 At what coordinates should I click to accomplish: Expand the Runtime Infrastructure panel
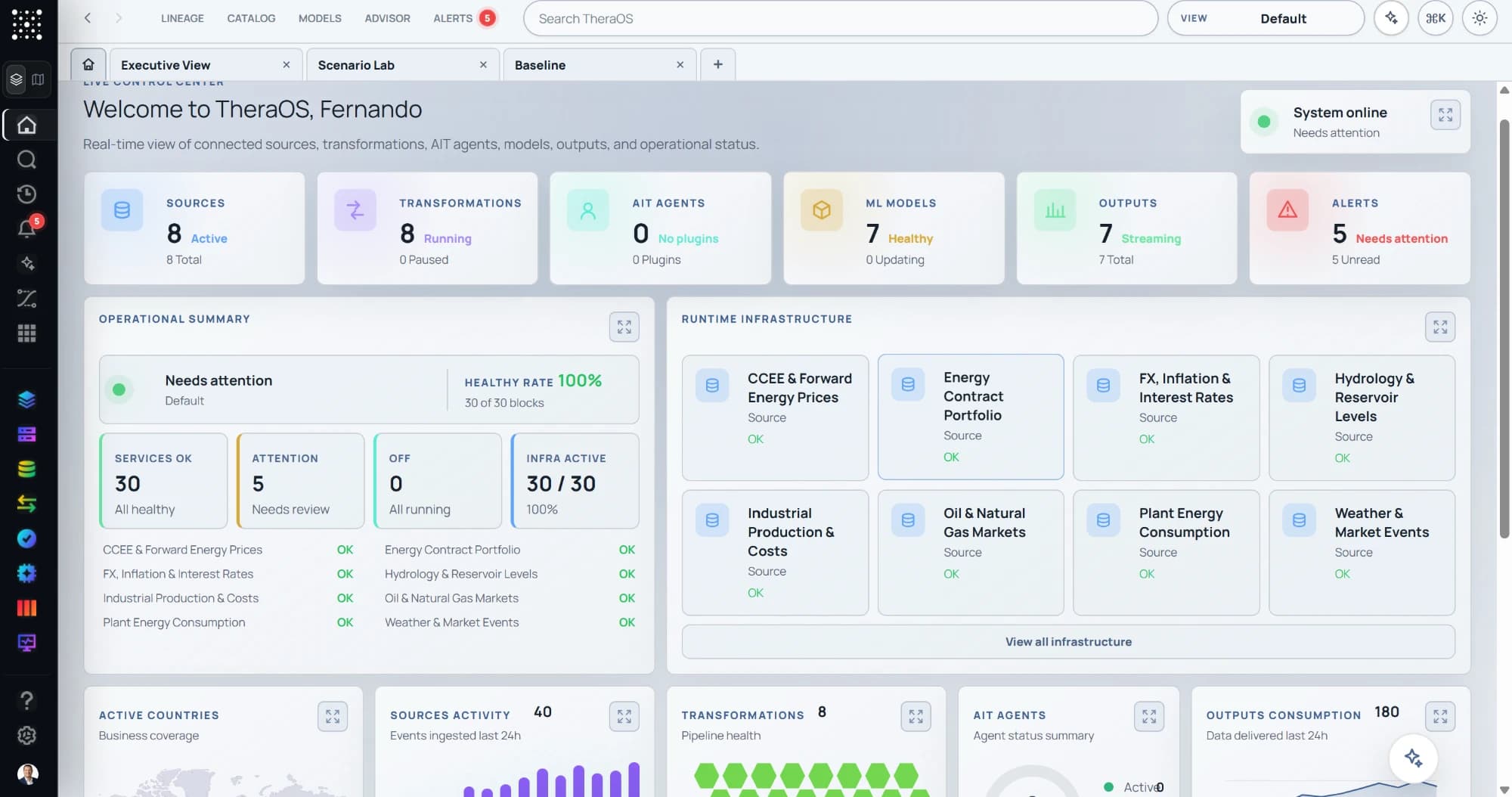tap(1440, 327)
